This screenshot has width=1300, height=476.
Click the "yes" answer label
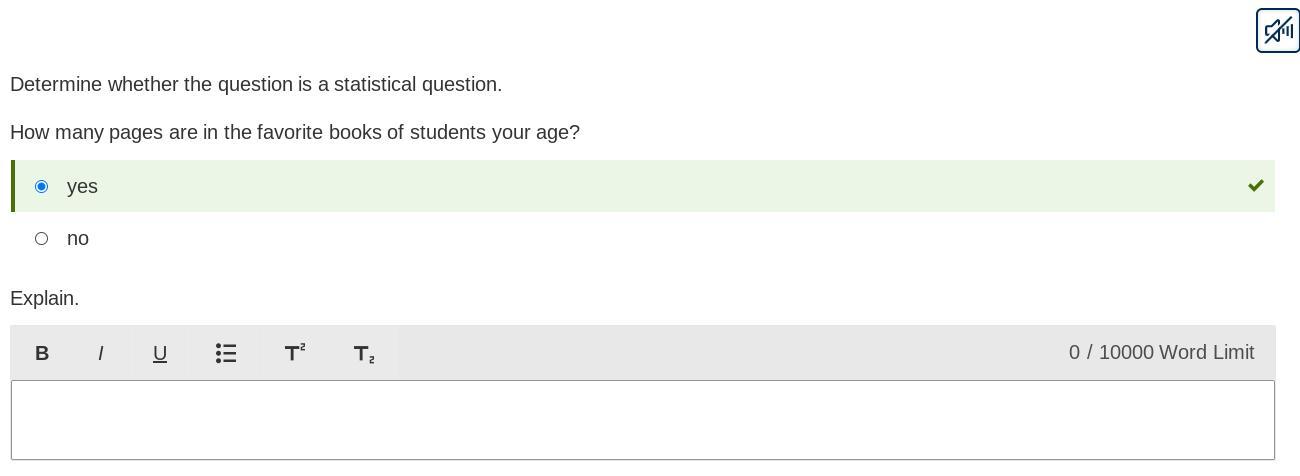pyautogui.click(x=82, y=186)
